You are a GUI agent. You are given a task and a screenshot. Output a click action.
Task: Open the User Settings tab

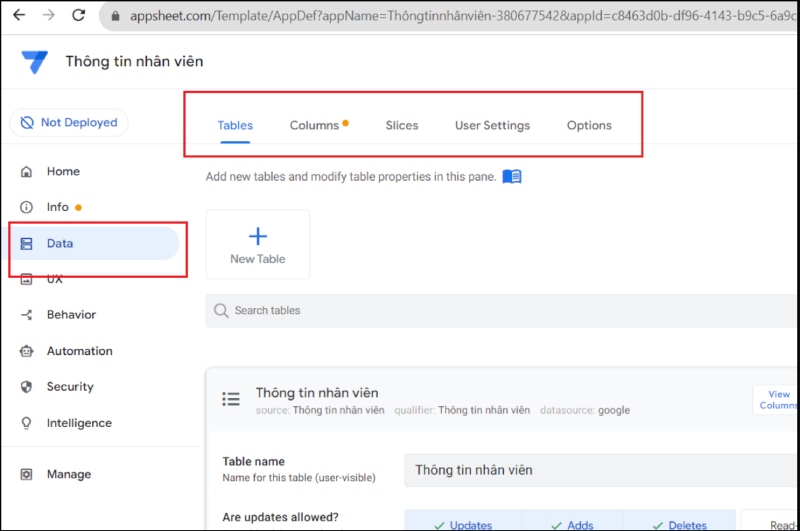[492, 125]
